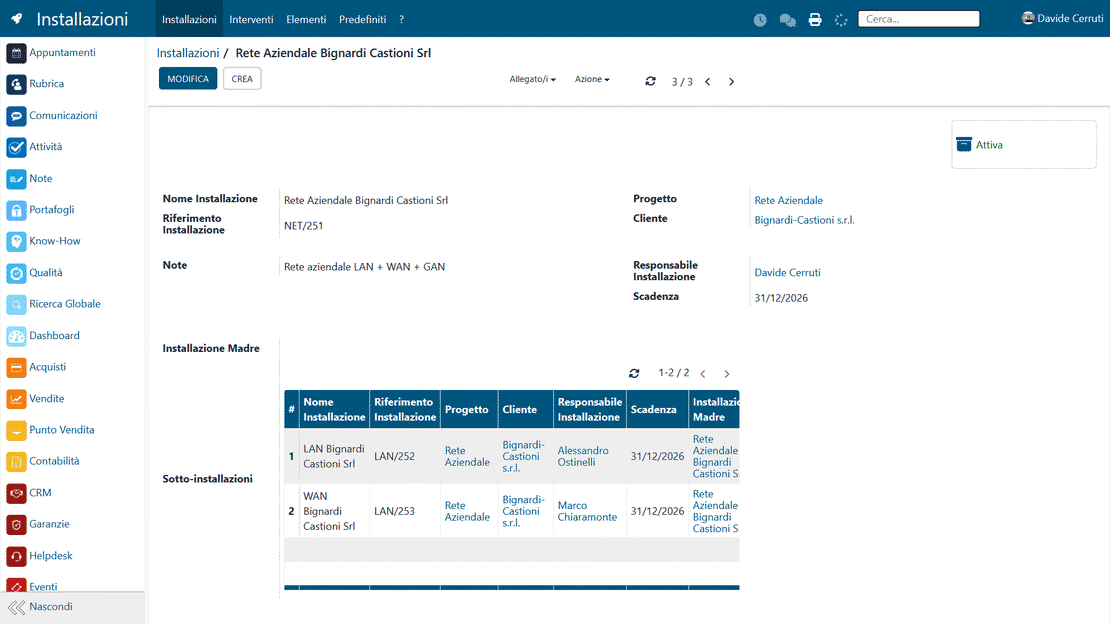Sort by Cliente column header

[526, 409]
